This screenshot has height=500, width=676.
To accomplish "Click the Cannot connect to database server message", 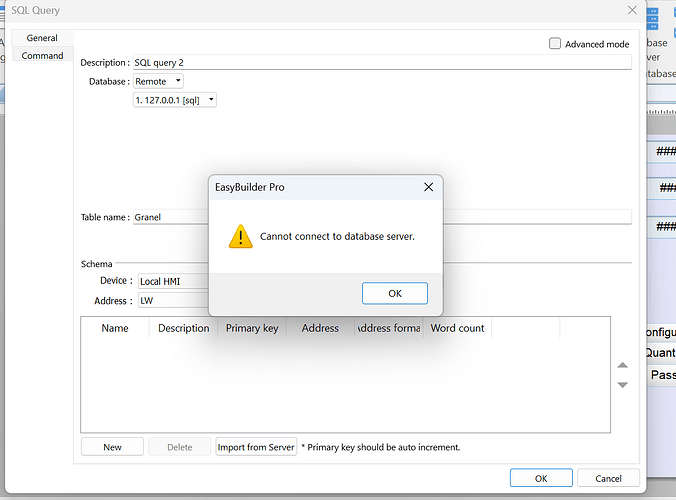I will click(x=337, y=236).
